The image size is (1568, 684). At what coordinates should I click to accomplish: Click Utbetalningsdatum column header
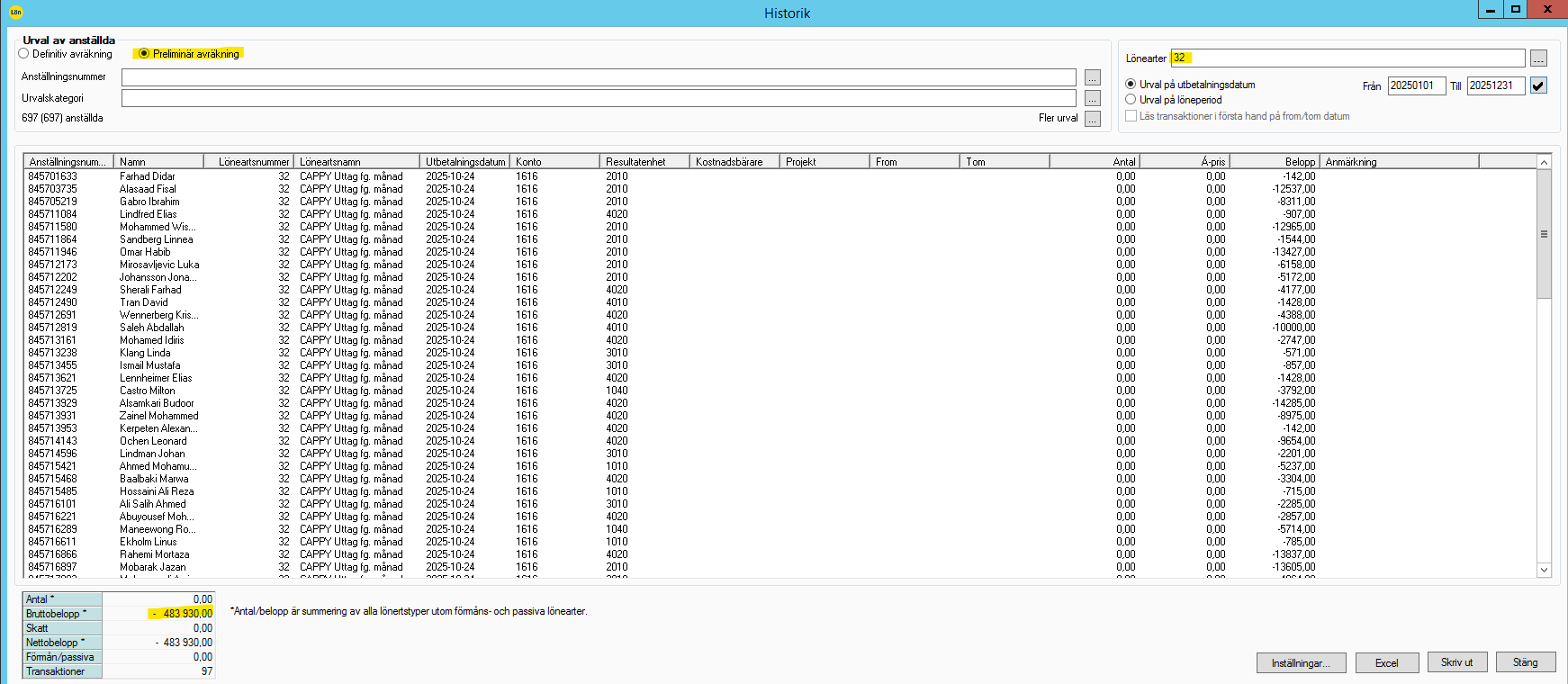[464, 162]
